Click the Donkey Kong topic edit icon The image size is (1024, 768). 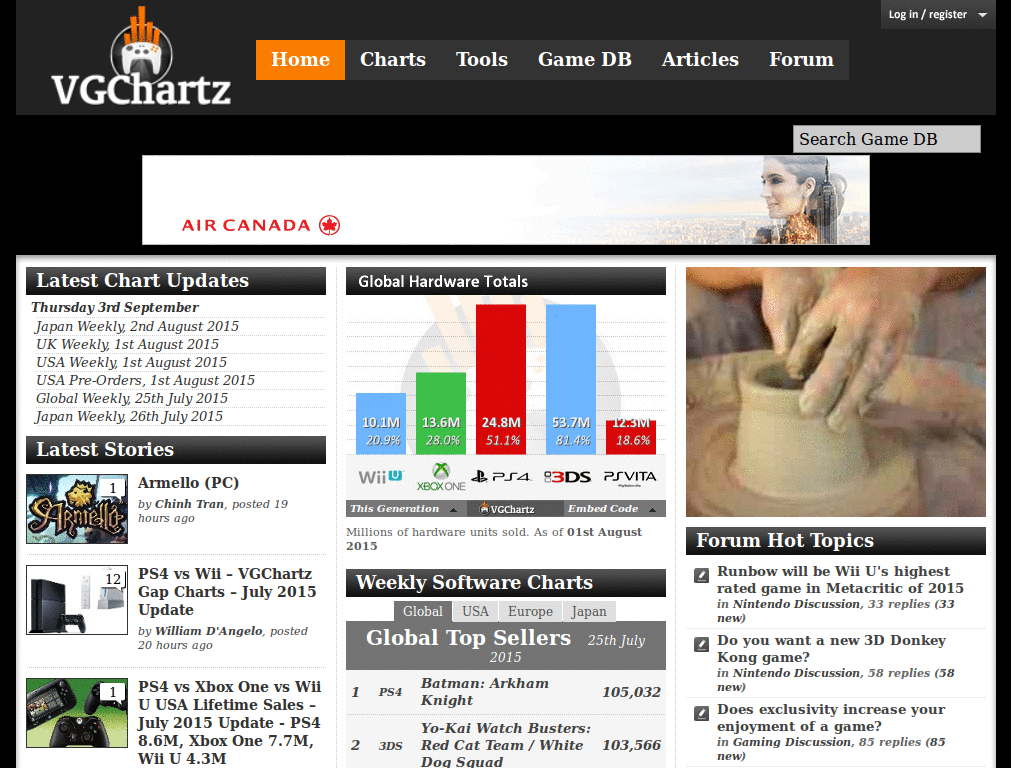pos(701,645)
